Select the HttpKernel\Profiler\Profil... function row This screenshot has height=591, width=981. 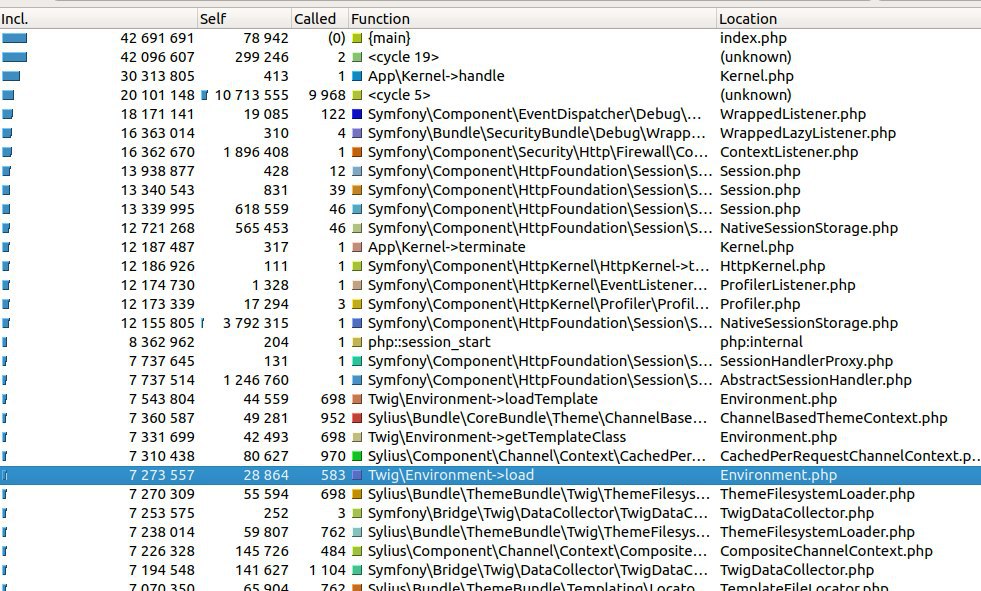pos(490,304)
